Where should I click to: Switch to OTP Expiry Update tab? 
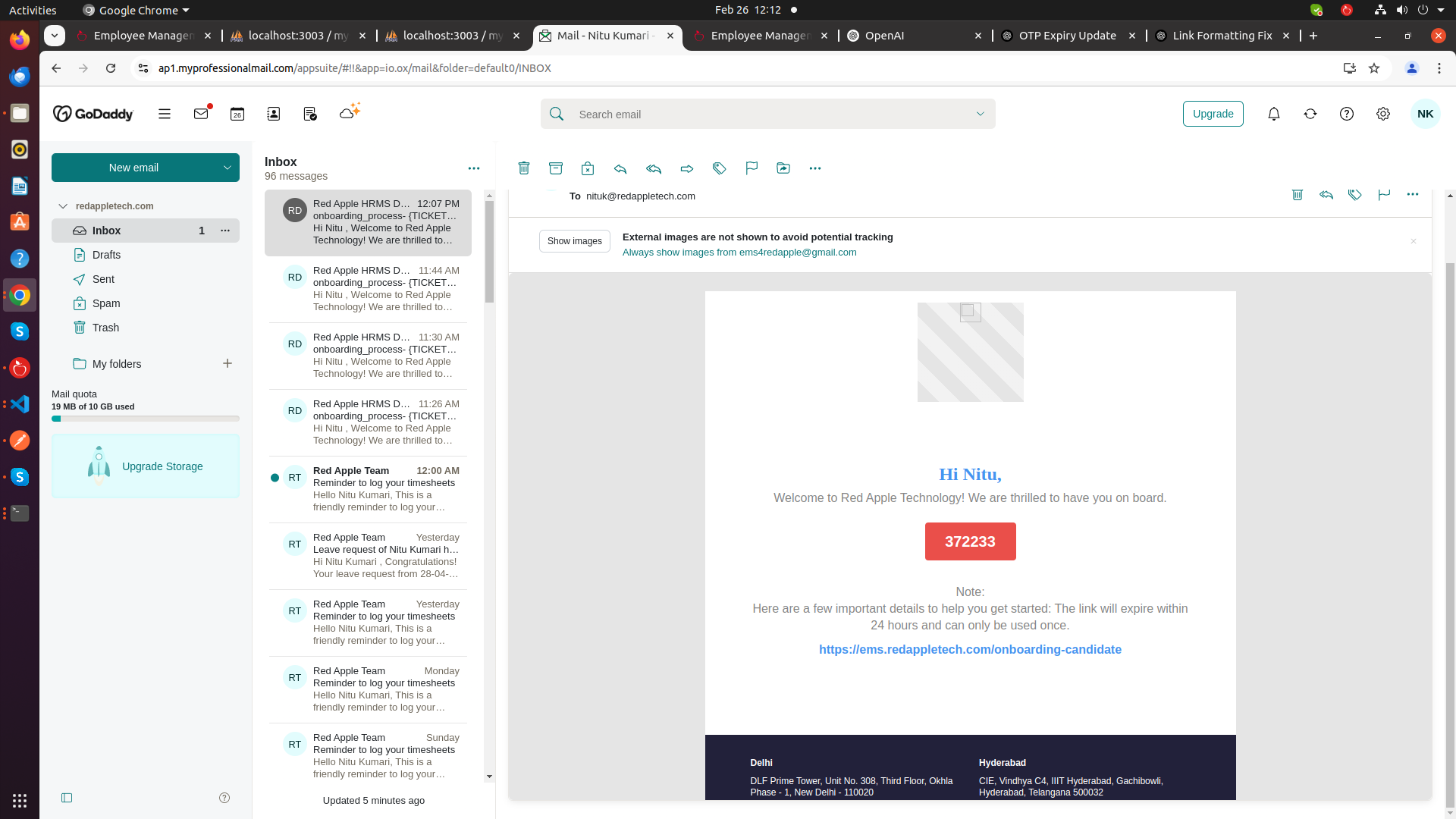(1067, 36)
